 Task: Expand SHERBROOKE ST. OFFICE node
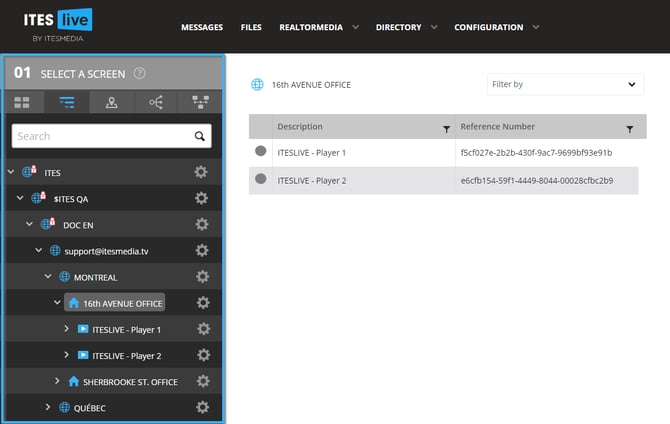[x=57, y=381]
